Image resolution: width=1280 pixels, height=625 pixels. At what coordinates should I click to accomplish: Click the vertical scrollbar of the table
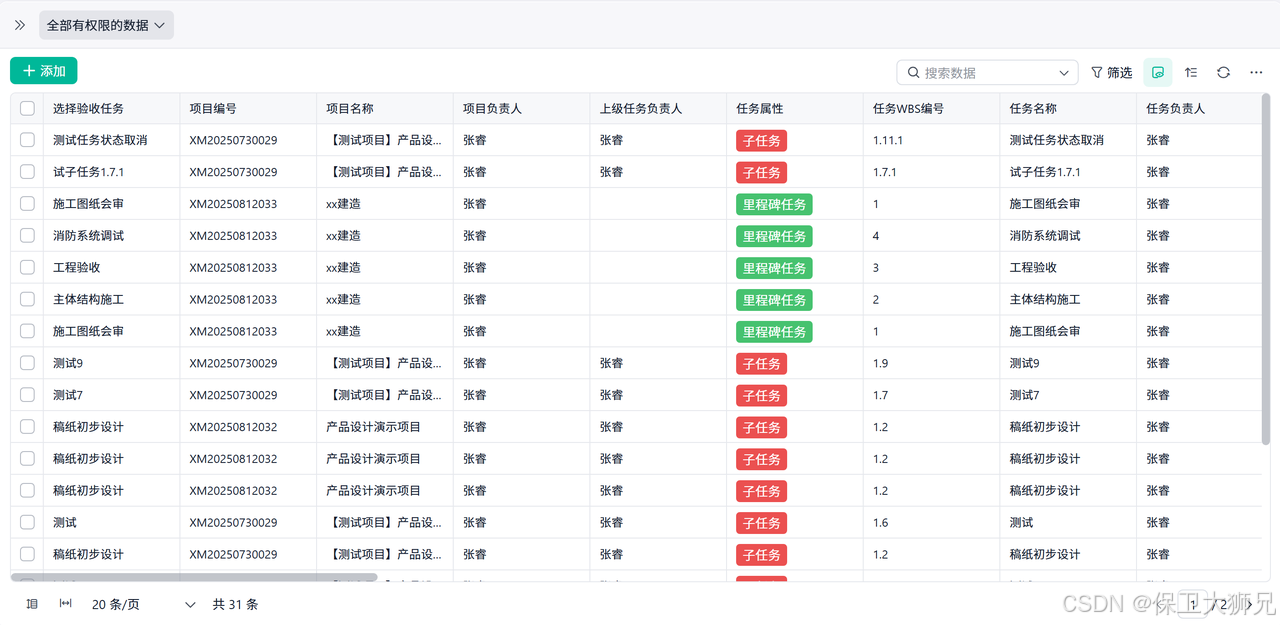[x=1266, y=270]
